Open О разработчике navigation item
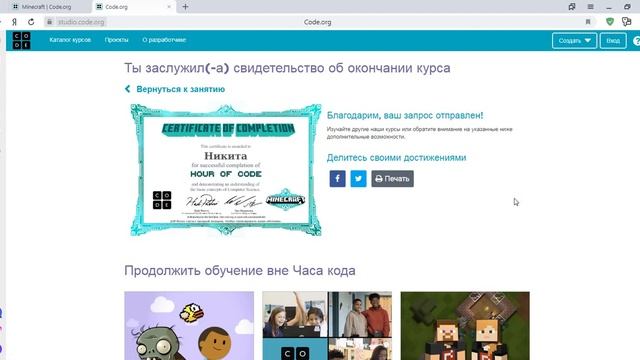 164,40
